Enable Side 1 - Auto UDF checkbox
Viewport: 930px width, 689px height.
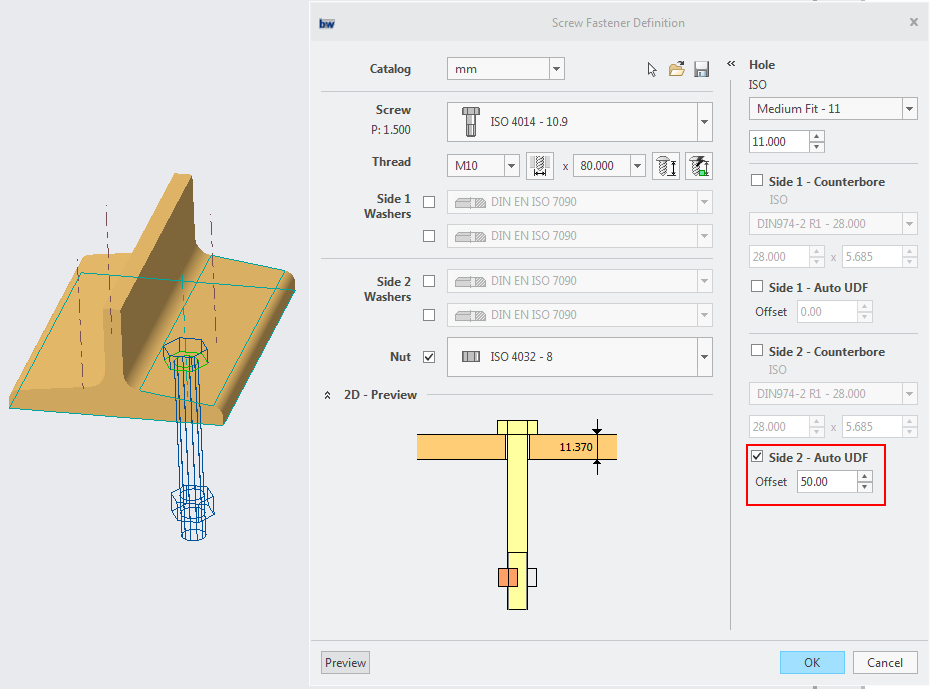pyautogui.click(x=757, y=286)
